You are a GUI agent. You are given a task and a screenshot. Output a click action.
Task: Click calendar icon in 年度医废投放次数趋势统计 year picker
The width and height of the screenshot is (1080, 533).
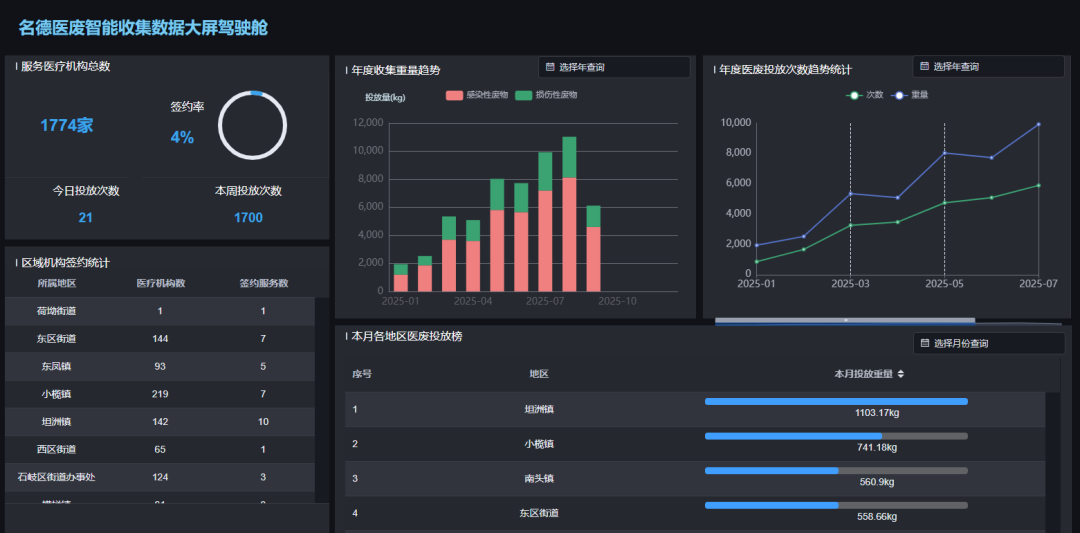click(924, 66)
